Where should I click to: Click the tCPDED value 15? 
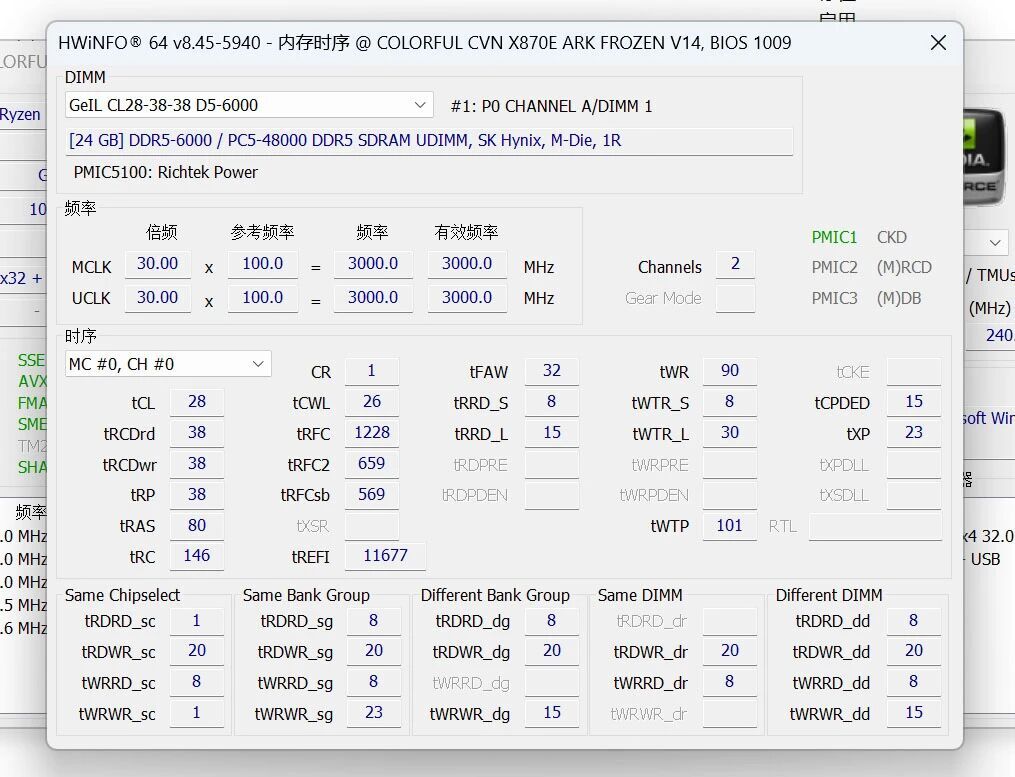point(914,402)
